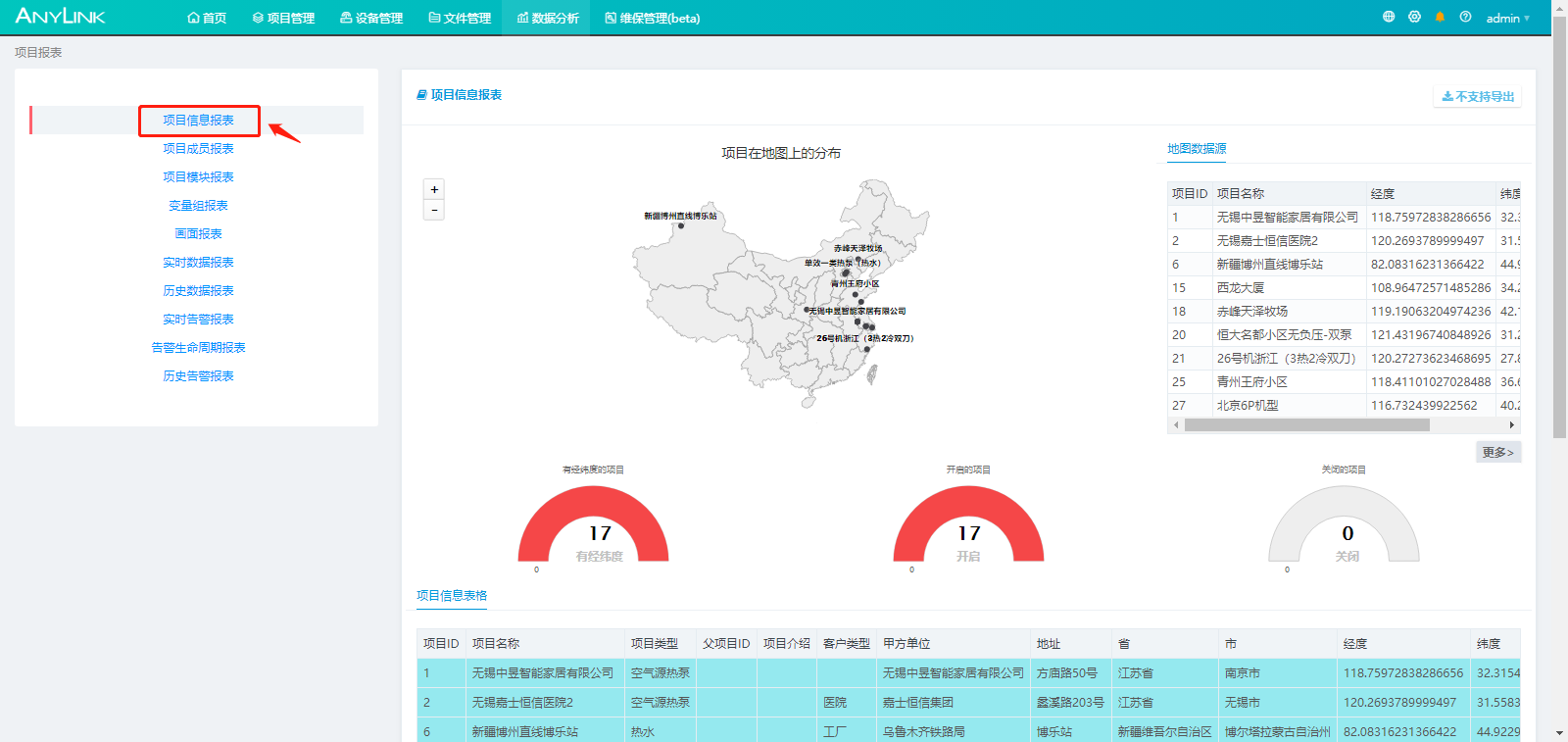Click the 不支持导出 export button
Image resolution: width=1568 pixels, height=742 pixels.
click(1478, 96)
